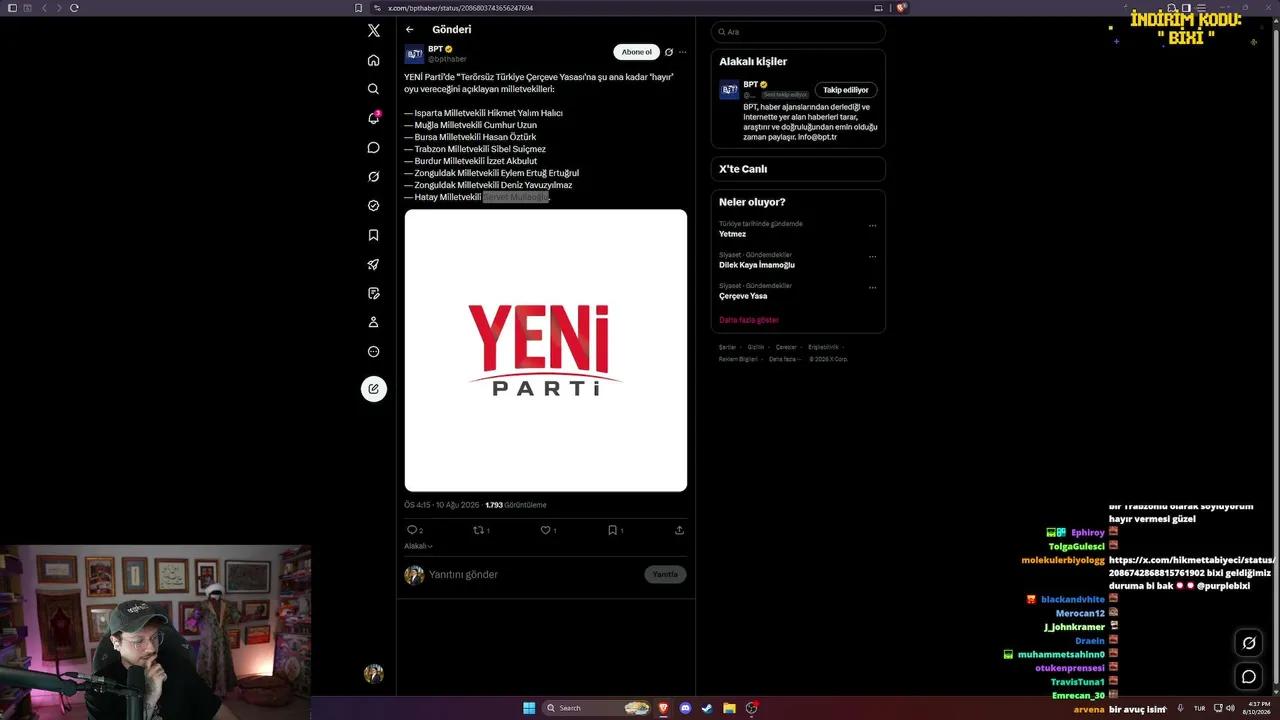1280x720 pixels.
Task: Click the Gizlilik footer link
Action: pyautogui.click(x=756, y=347)
